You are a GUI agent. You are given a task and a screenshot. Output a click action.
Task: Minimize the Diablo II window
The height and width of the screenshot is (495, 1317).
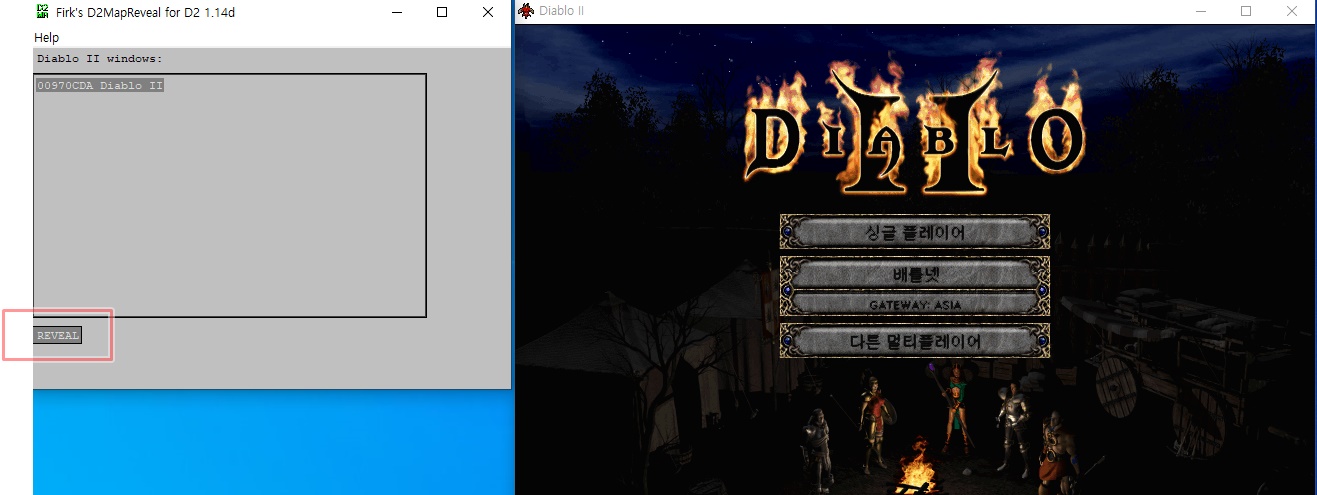pyautogui.click(x=1201, y=11)
